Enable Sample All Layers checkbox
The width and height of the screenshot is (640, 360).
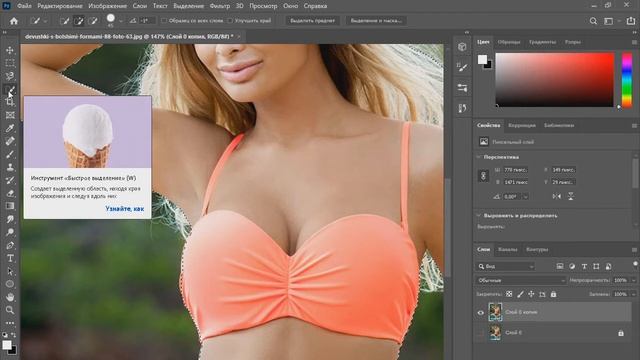click(x=164, y=20)
